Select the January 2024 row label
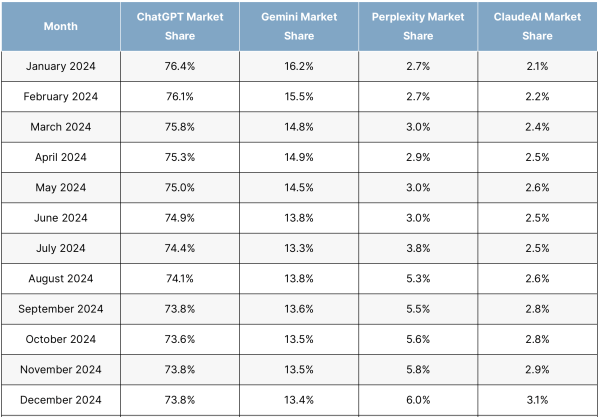The width and height of the screenshot is (600, 417). [60, 66]
